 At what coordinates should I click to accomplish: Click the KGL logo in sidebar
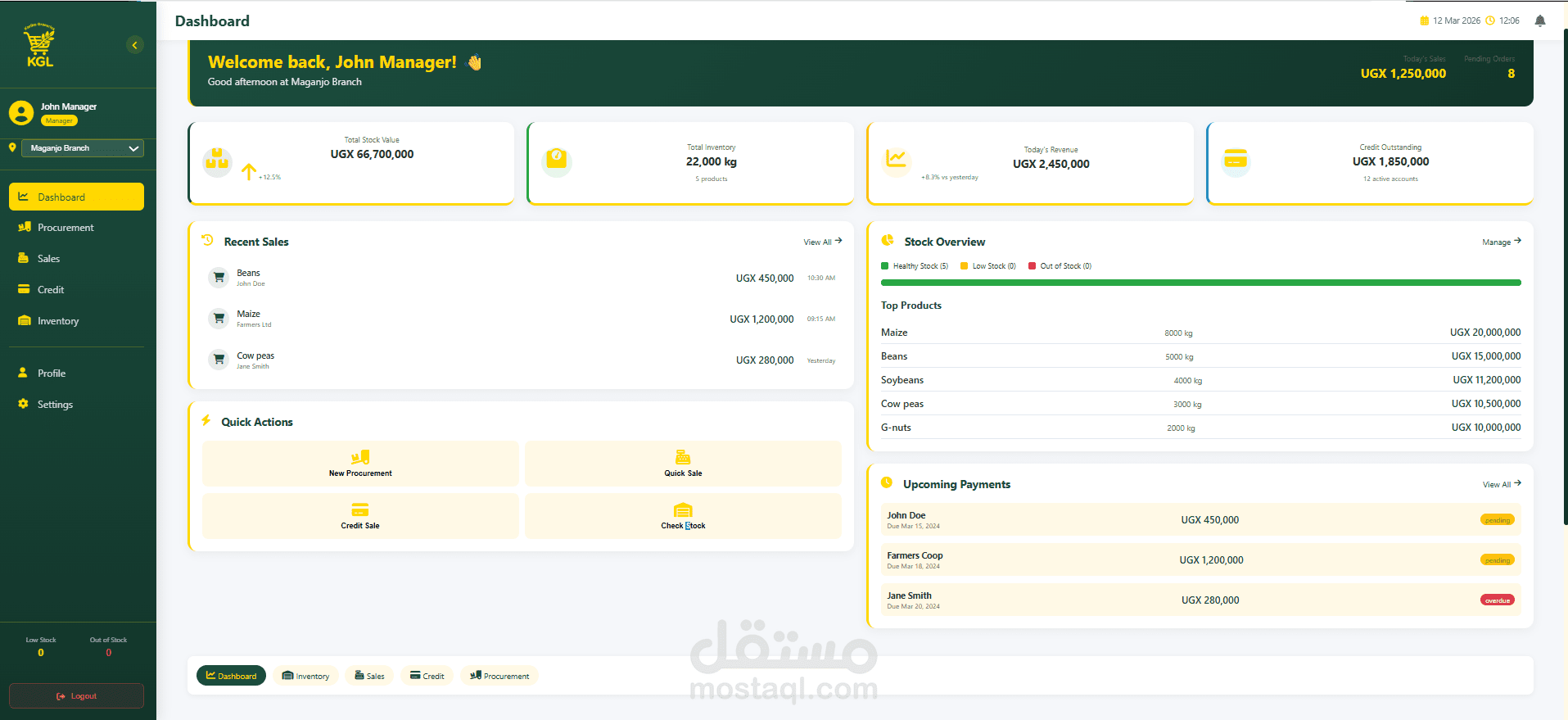coord(39,45)
